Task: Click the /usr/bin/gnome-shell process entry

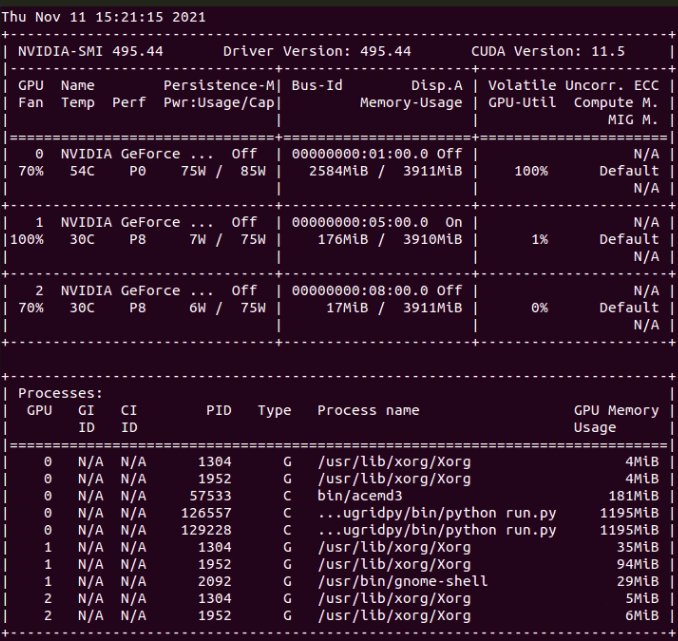Action: (401, 581)
